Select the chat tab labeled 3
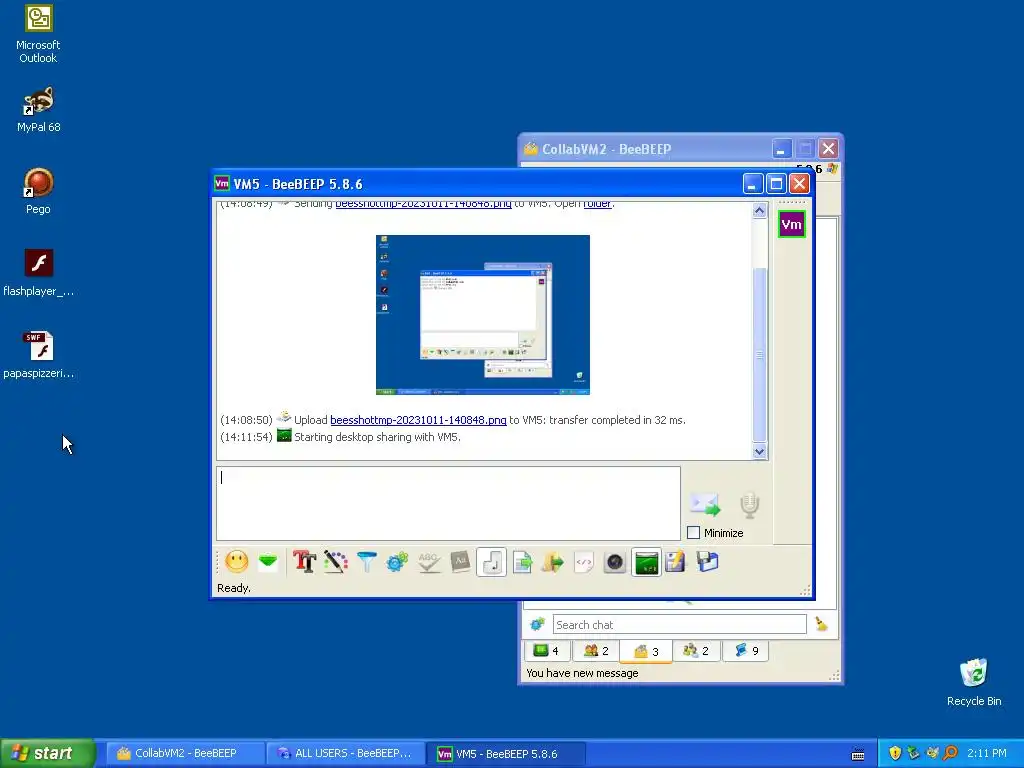Viewport: 1024px width, 768px height. (646, 651)
